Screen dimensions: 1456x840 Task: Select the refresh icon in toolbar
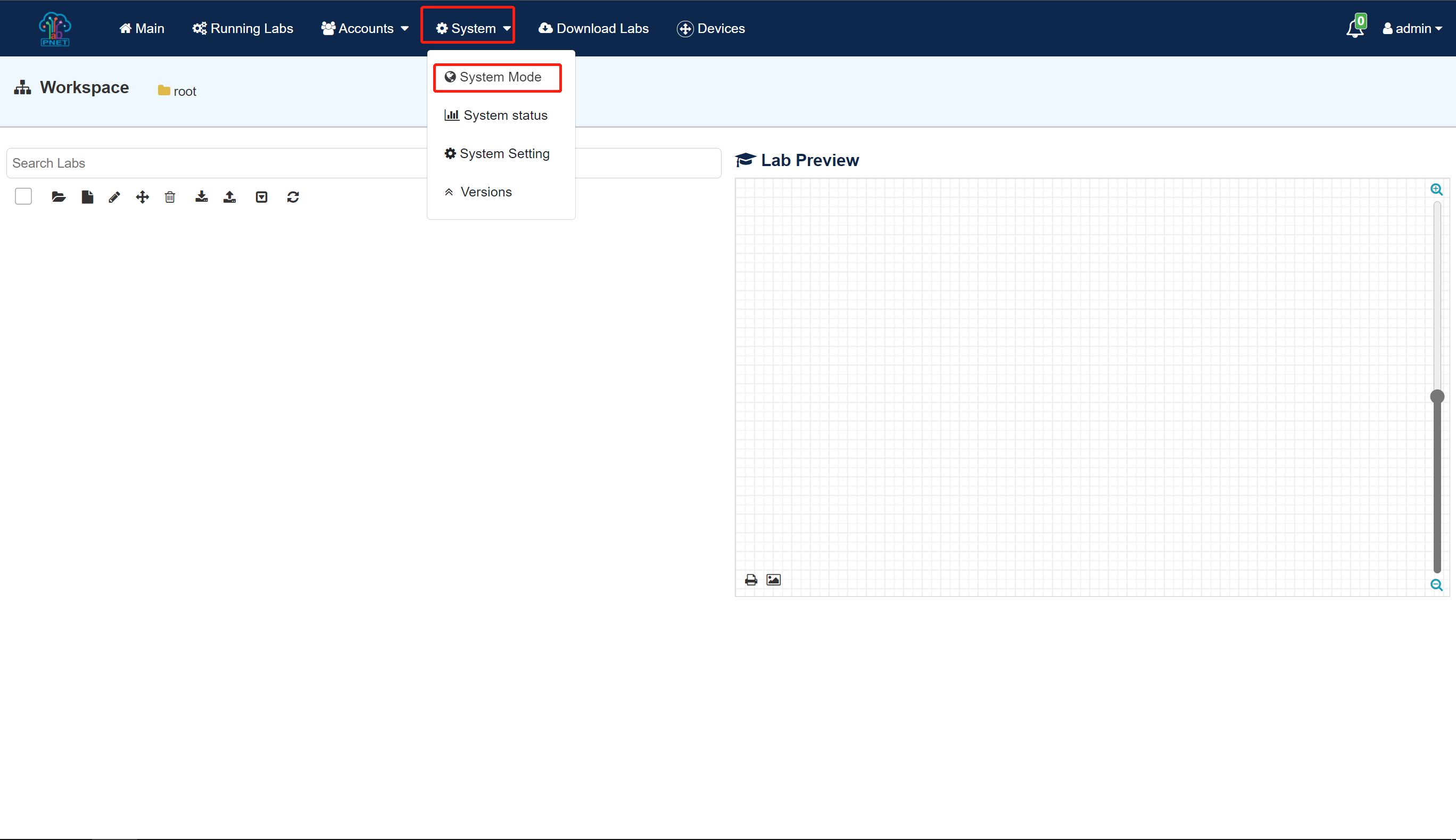293,197
